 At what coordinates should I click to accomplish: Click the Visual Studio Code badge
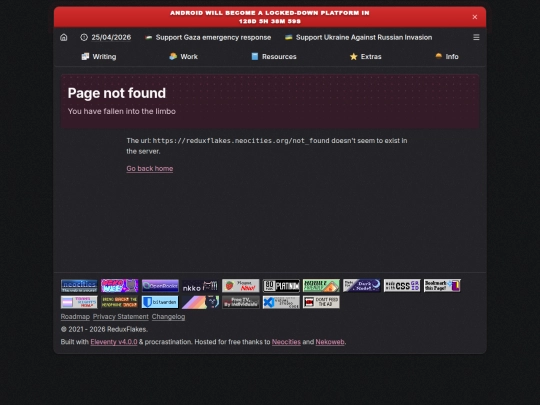281,302
